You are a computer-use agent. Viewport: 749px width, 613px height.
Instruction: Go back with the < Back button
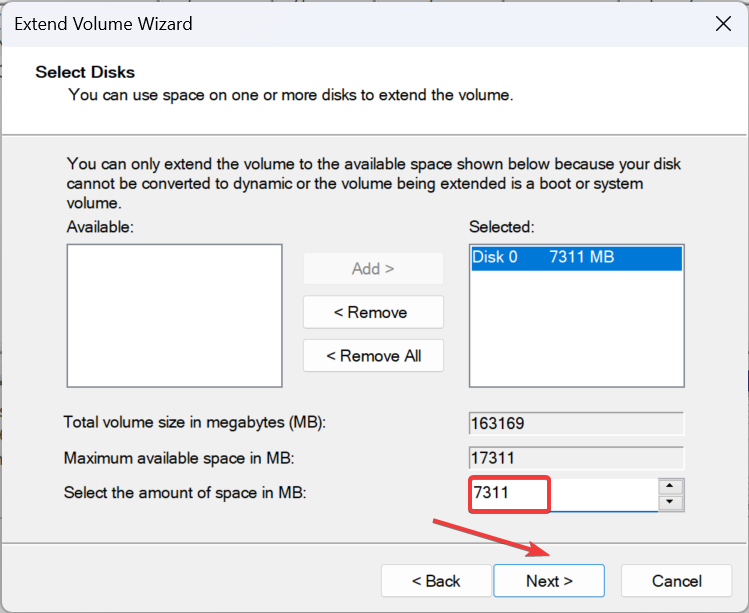(x=436, y=581)
